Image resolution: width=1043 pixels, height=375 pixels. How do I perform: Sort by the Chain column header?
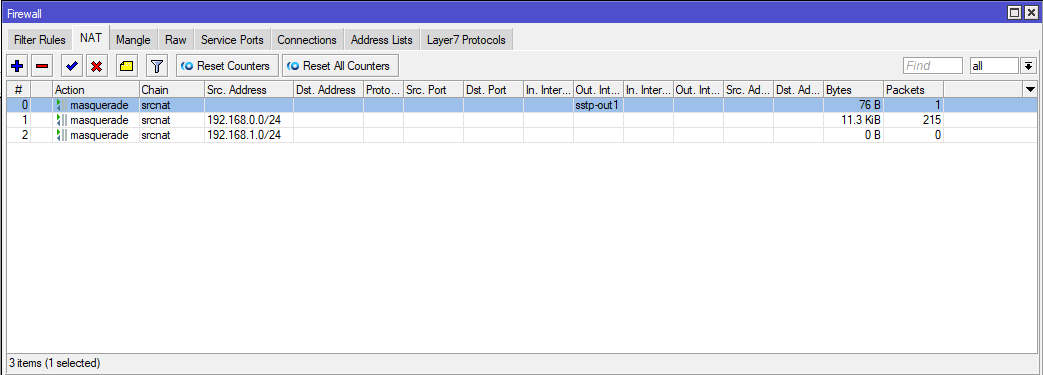171,90
